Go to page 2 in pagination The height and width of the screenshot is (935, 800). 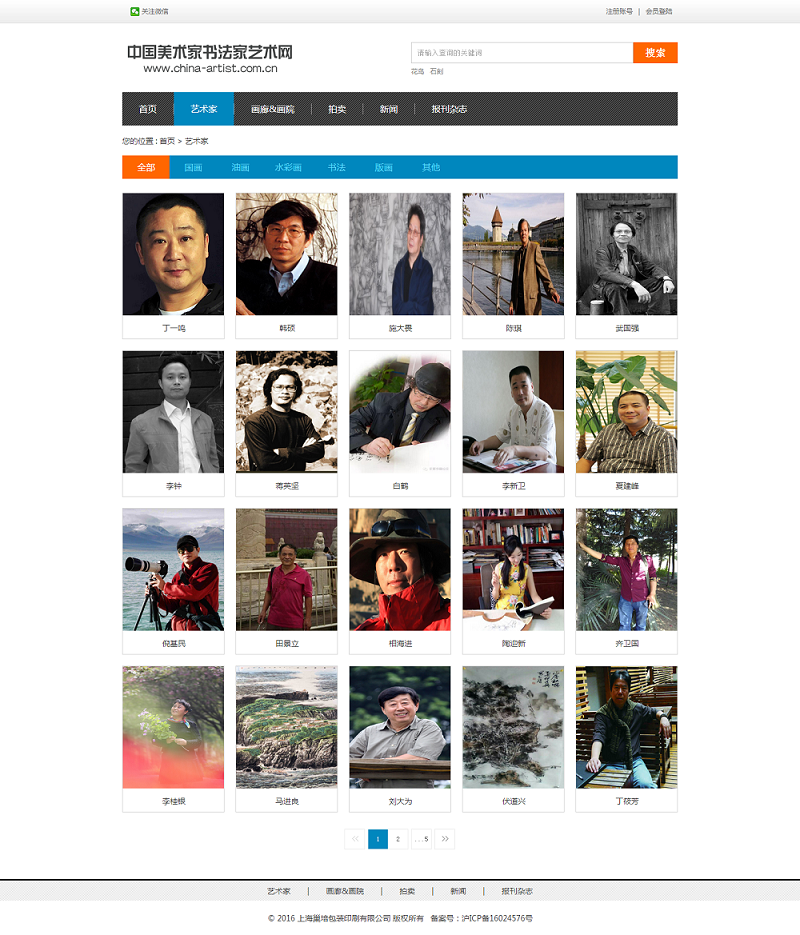coord(398,839)
